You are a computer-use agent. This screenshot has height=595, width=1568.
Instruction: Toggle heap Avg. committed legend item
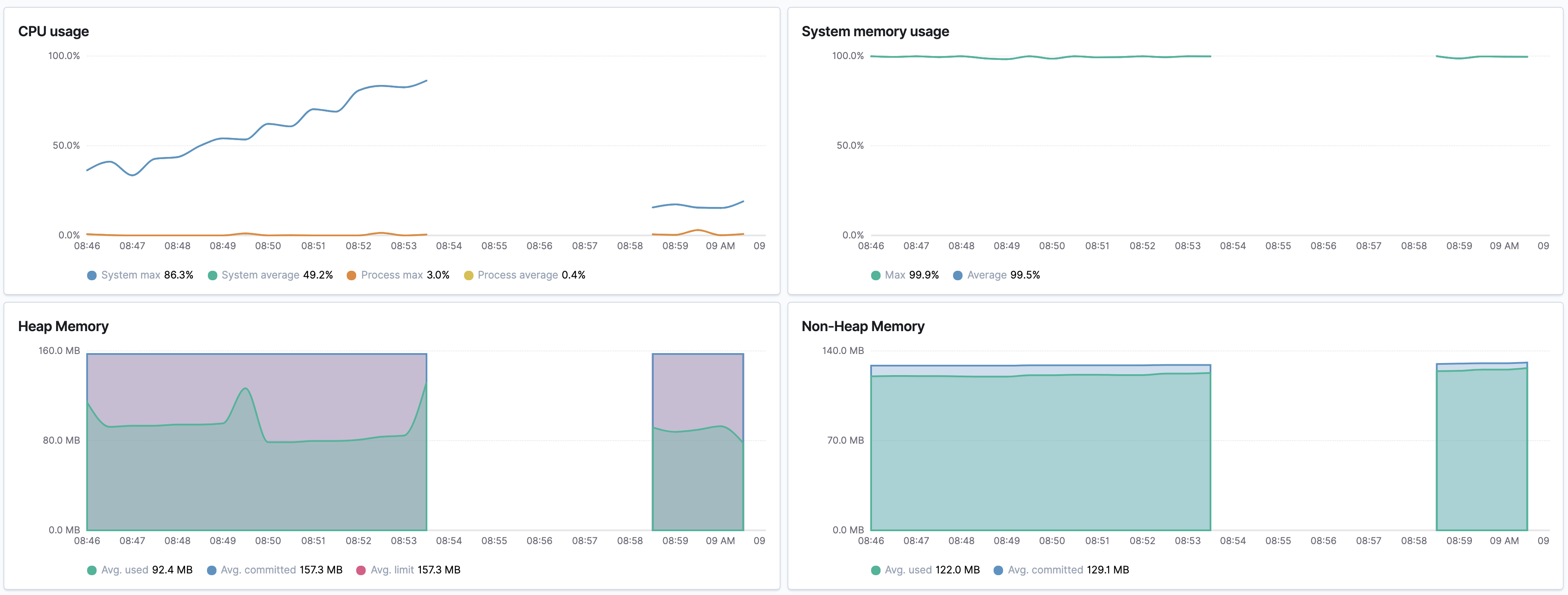[275, 570]
